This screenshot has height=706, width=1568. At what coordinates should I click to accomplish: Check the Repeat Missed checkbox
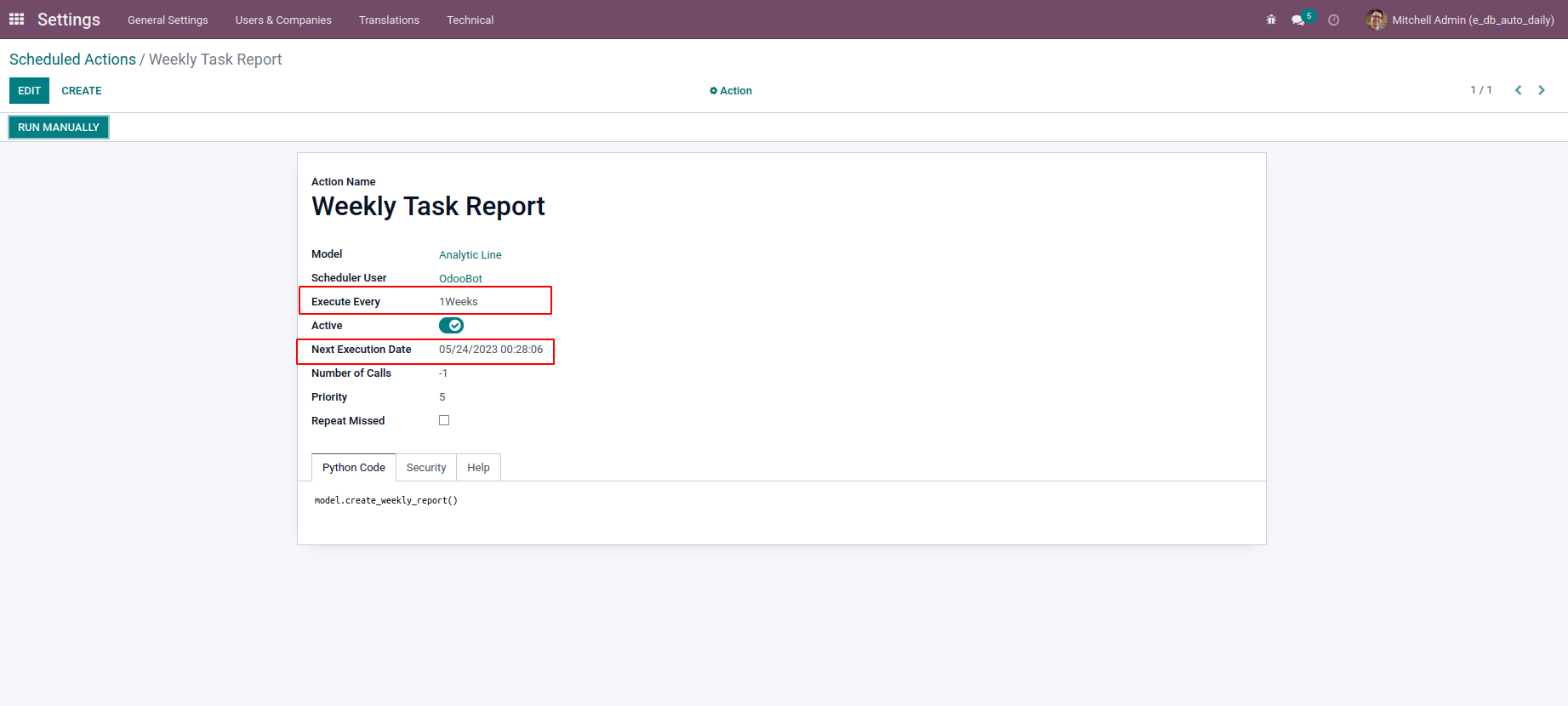[444, 420]
